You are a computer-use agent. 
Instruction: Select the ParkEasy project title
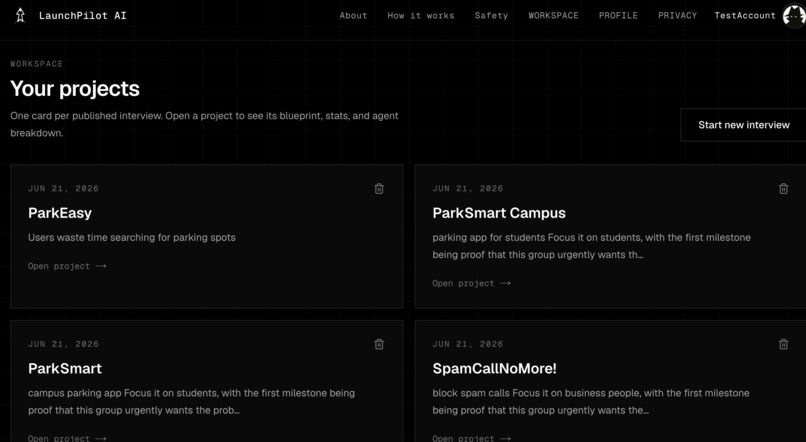click(60, 213)
